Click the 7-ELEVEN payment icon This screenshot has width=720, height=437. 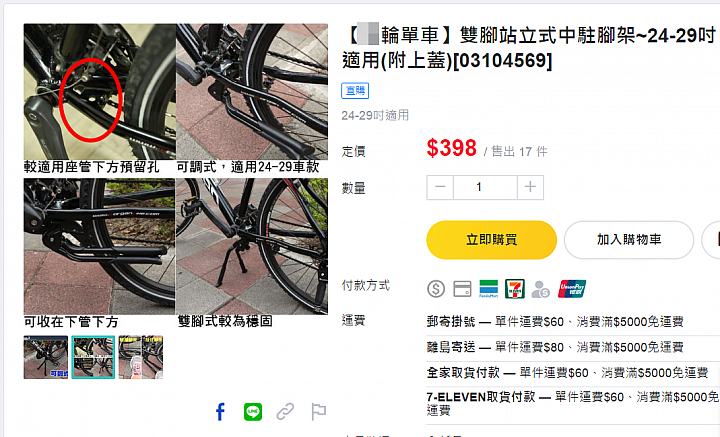coord(515,289)
